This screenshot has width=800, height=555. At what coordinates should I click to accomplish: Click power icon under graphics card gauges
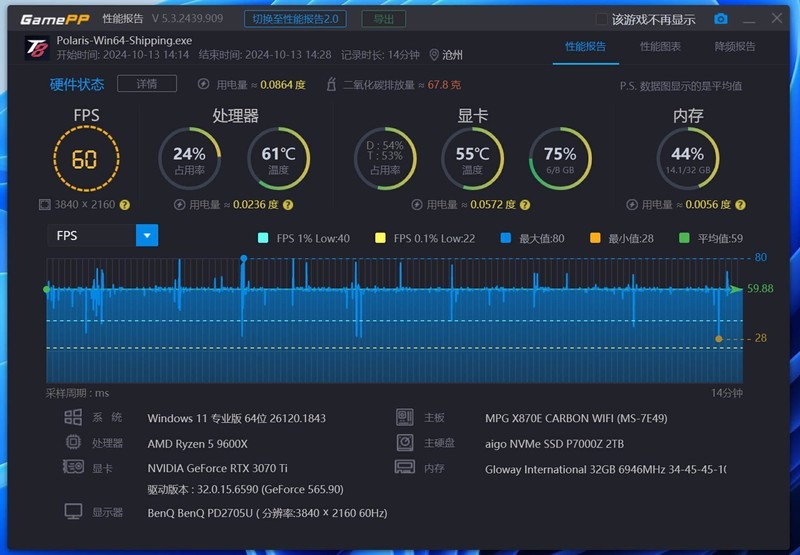[x=416, y=205]
